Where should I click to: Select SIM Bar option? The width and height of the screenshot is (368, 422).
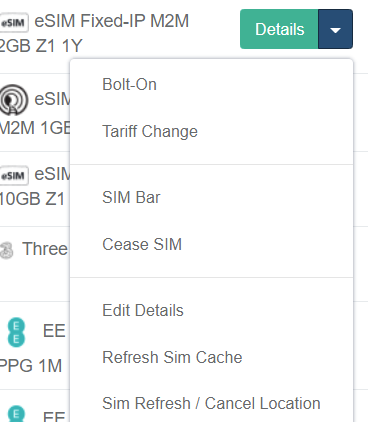pyautogui.click(x=131, y=197)
